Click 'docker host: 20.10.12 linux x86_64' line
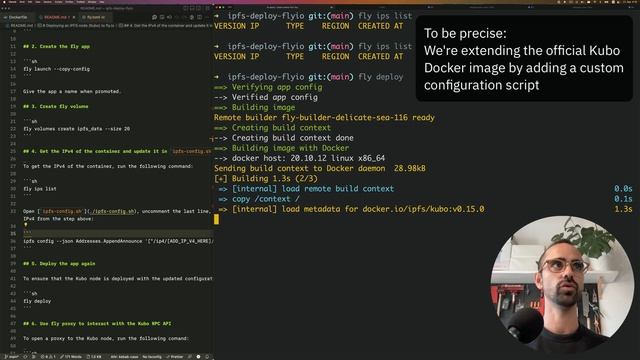Screen dimensions: 640x360 click(x=299, y=158)
